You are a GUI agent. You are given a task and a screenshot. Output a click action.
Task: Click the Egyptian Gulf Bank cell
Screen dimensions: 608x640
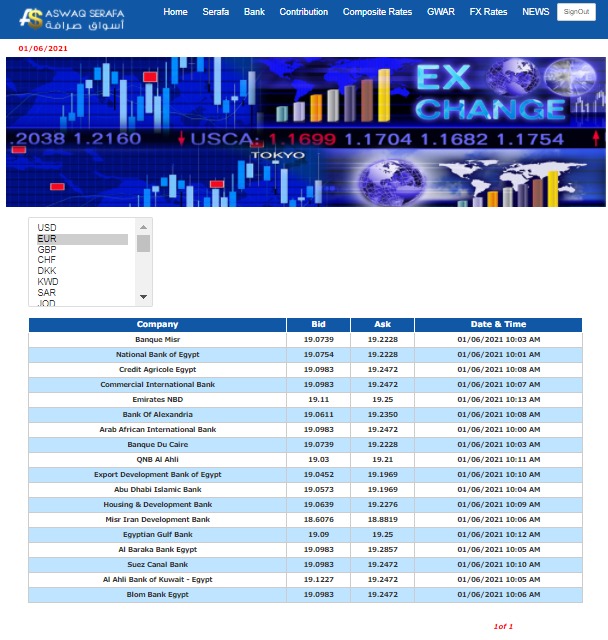(158, 535)
